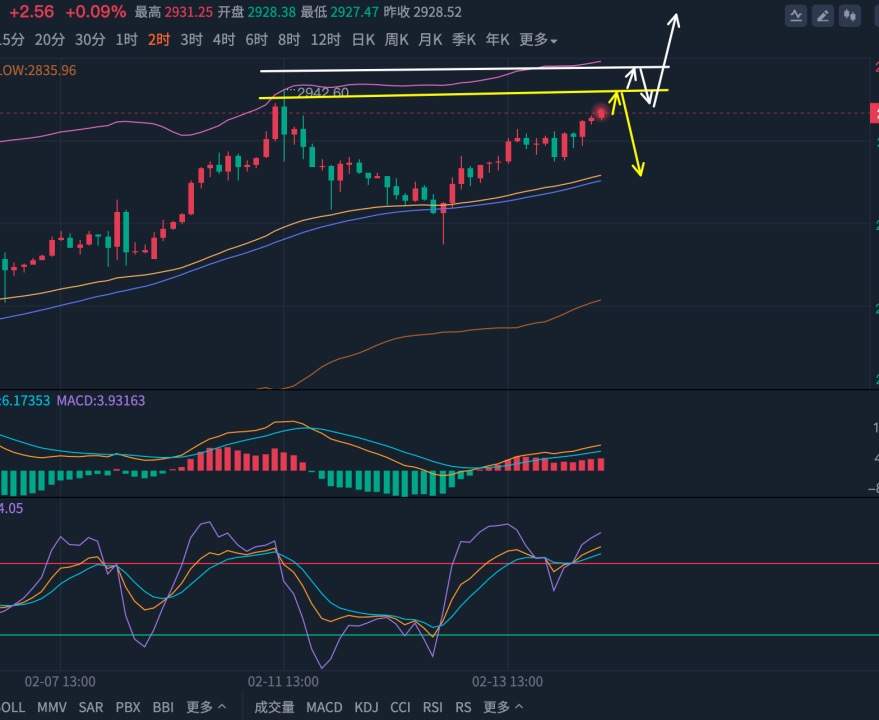Click the +2.56 price change value

[x=32, y=12]
